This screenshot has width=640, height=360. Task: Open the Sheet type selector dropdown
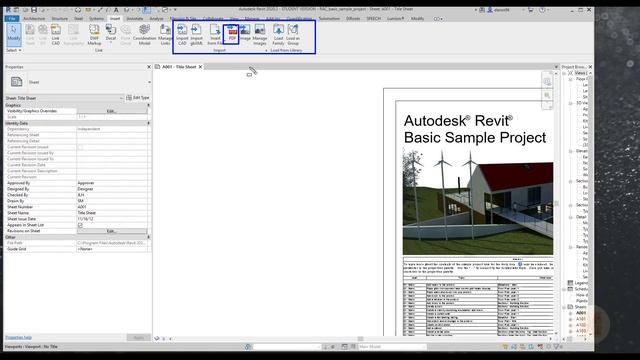point(149,82)
